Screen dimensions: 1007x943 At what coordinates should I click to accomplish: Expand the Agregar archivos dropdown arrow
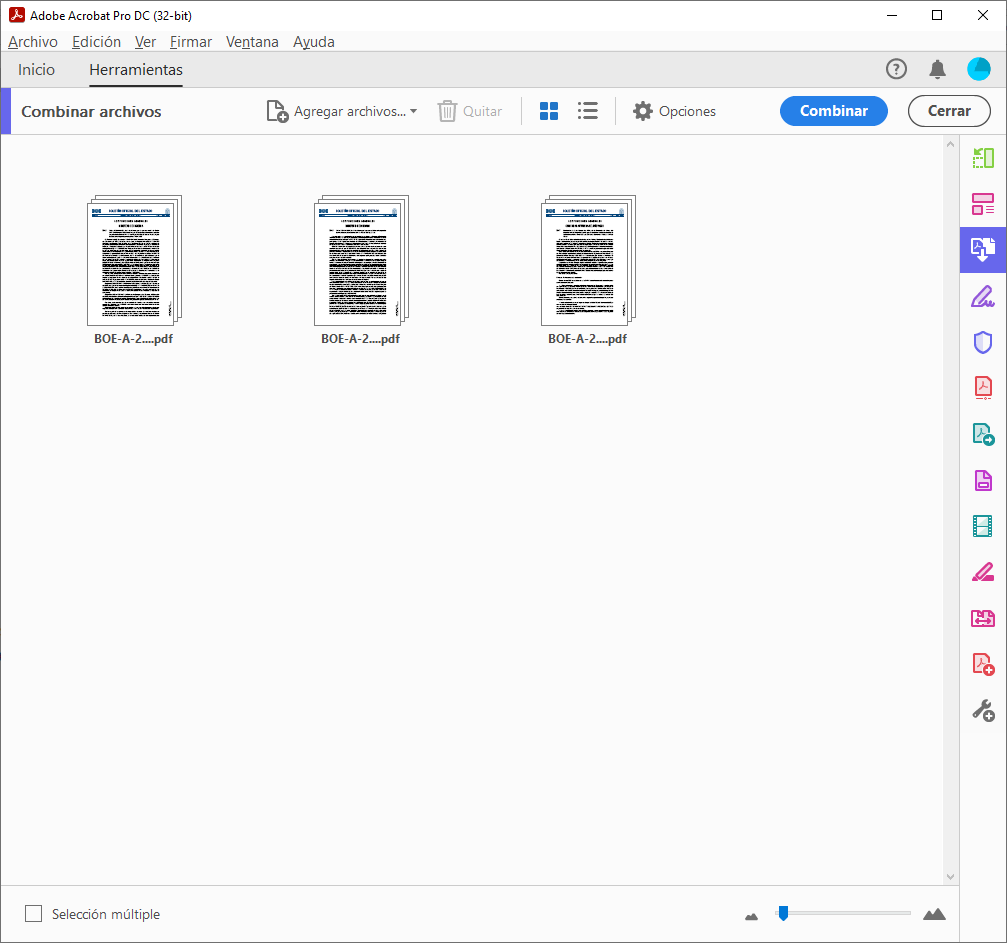coord(414,111)
